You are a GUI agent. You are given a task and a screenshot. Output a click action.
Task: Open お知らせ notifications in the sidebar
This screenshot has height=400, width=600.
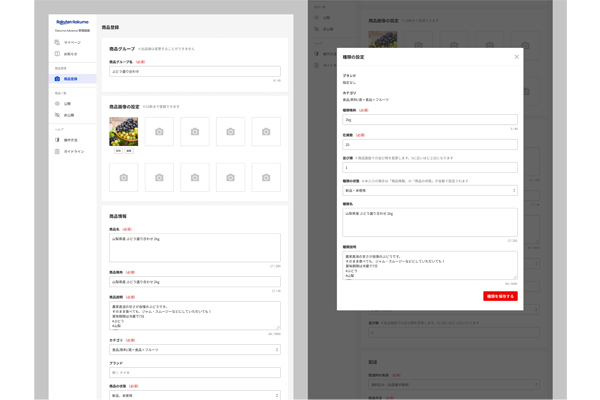tap(71, 54)
